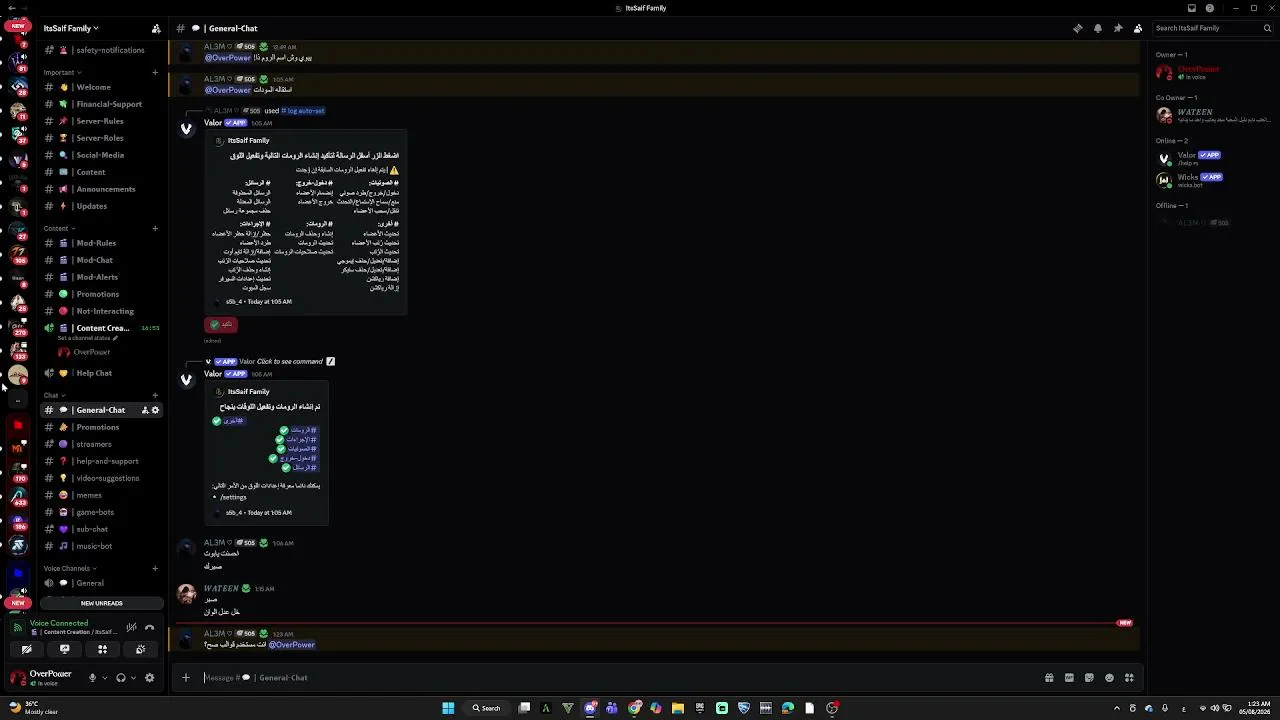Jump to New Unreads in channel list

[x=101, y=603]
